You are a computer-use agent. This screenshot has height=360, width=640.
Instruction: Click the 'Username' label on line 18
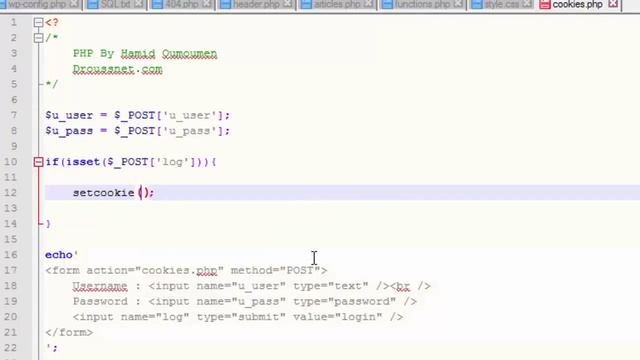[x=100, y=286]
